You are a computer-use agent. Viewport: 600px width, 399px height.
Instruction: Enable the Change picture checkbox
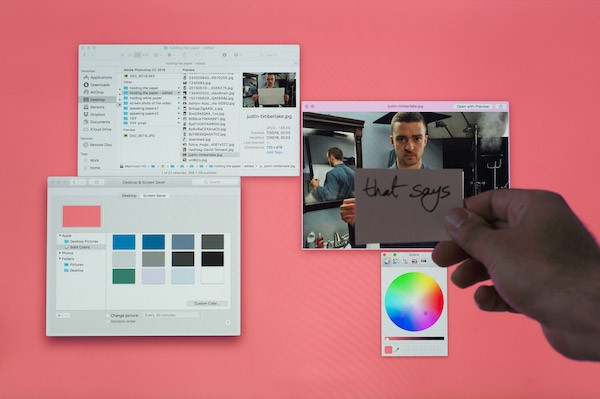tap(108, 316)
